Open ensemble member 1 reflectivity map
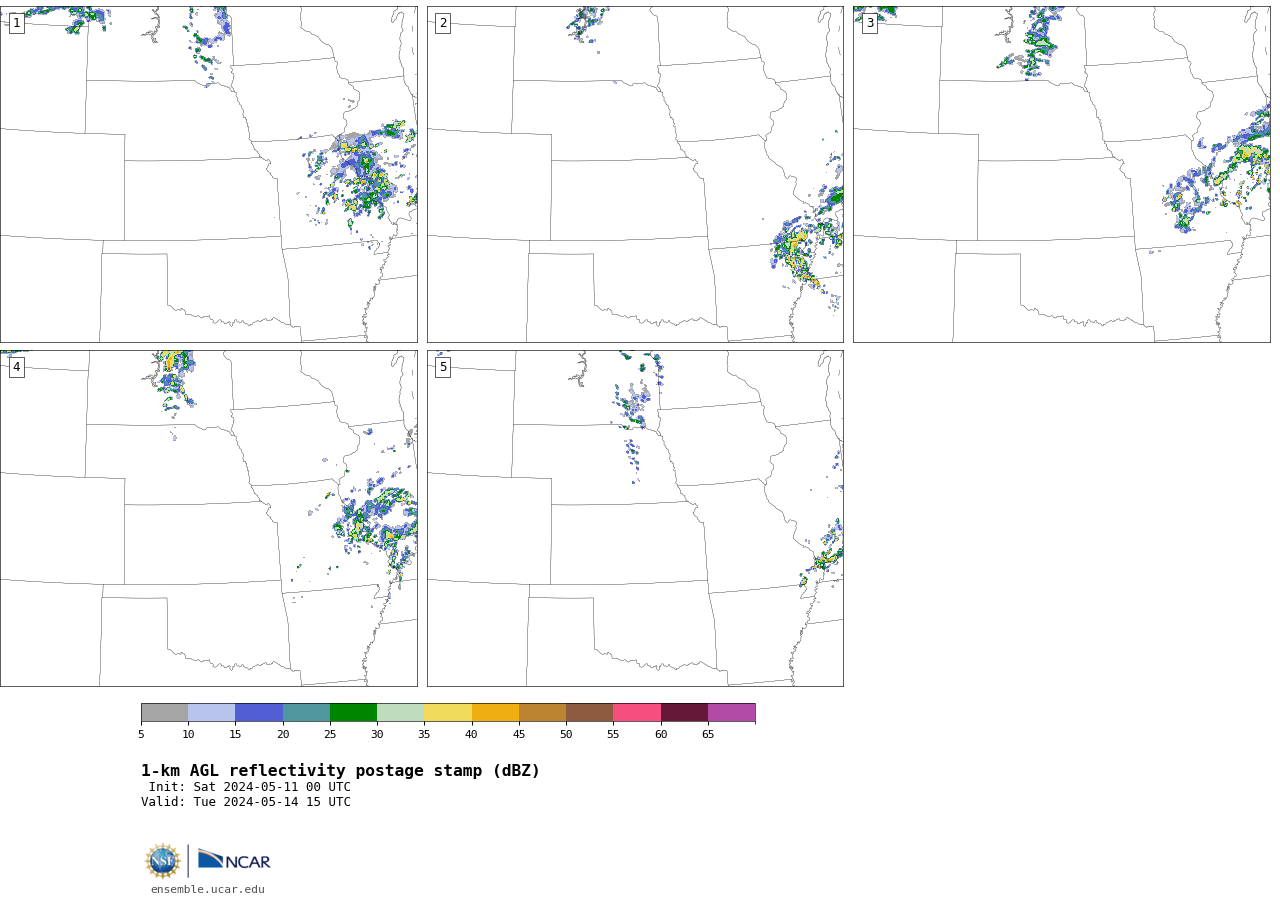1280x901 pixels. [x=208, y=174]
